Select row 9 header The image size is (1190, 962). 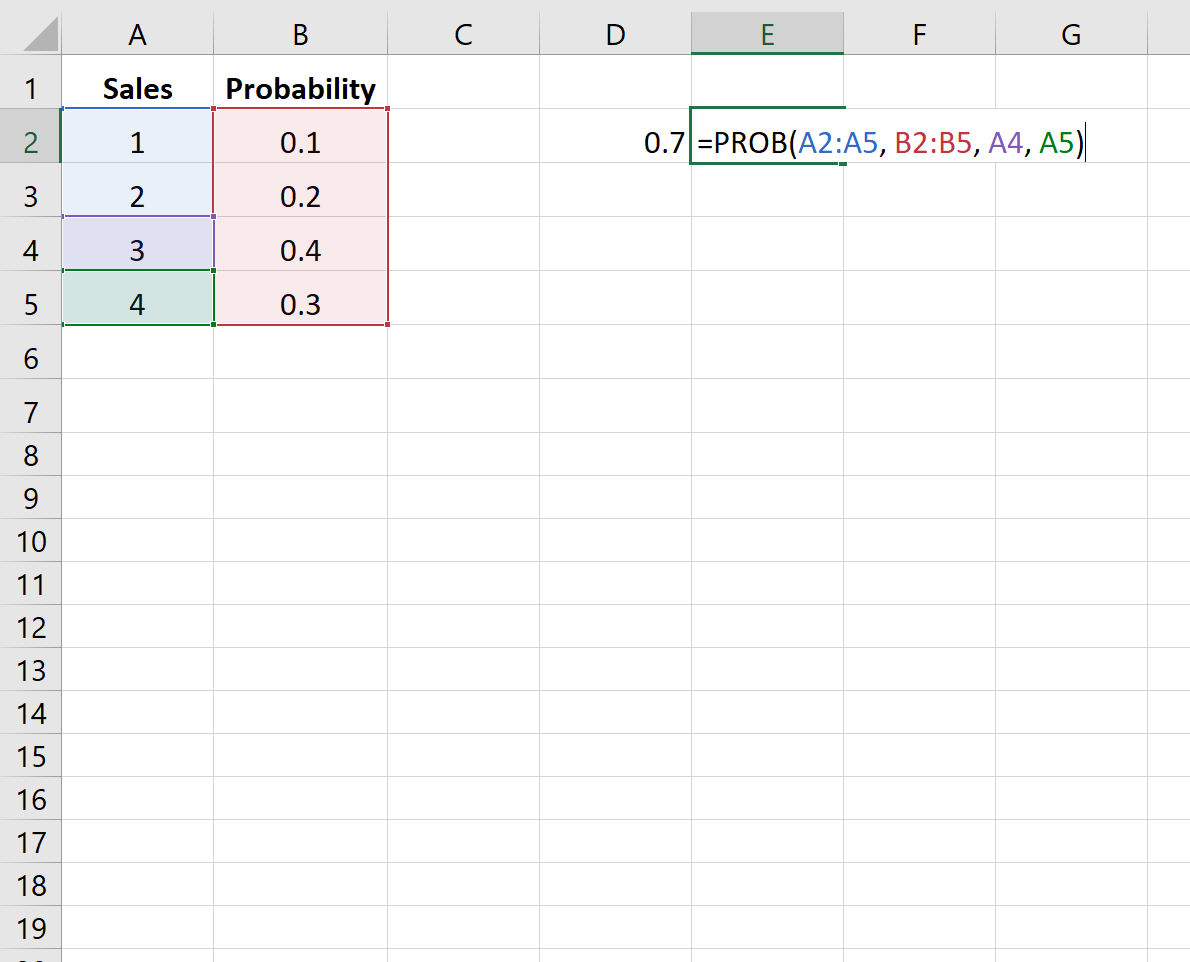[30, 498]
